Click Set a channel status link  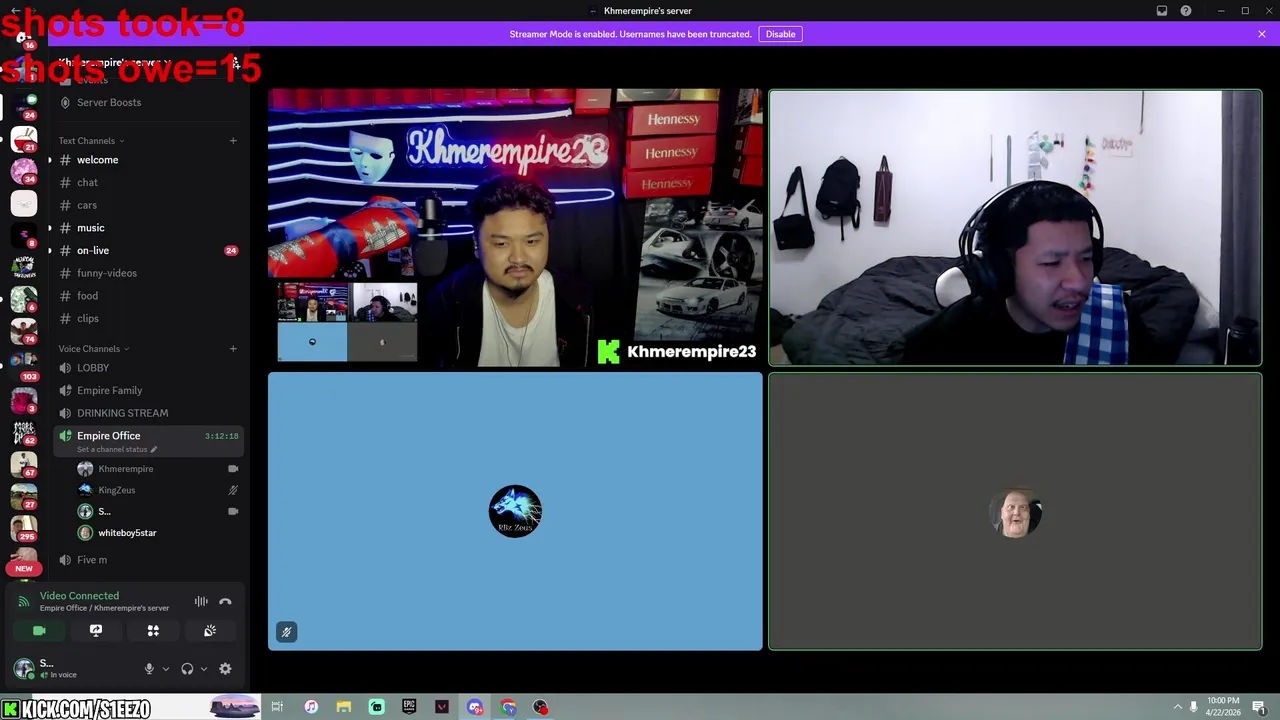[117, 449]
